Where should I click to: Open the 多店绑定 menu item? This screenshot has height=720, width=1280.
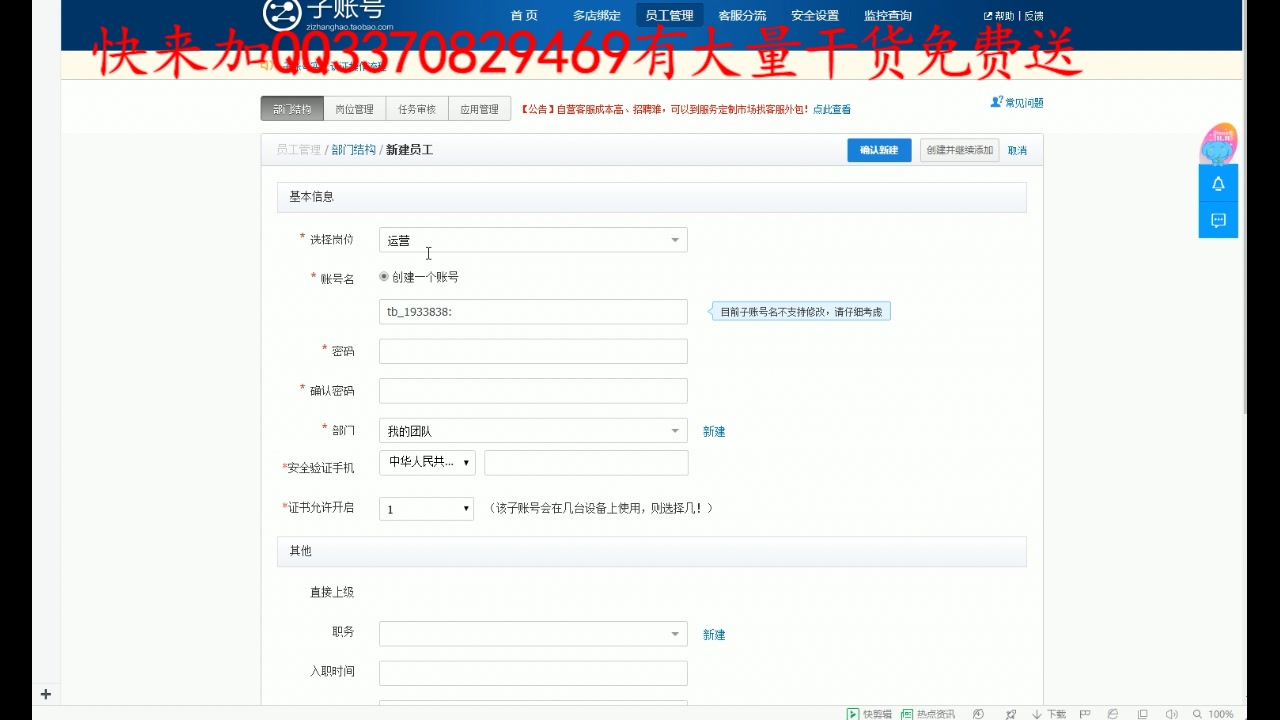click(597, 15)
